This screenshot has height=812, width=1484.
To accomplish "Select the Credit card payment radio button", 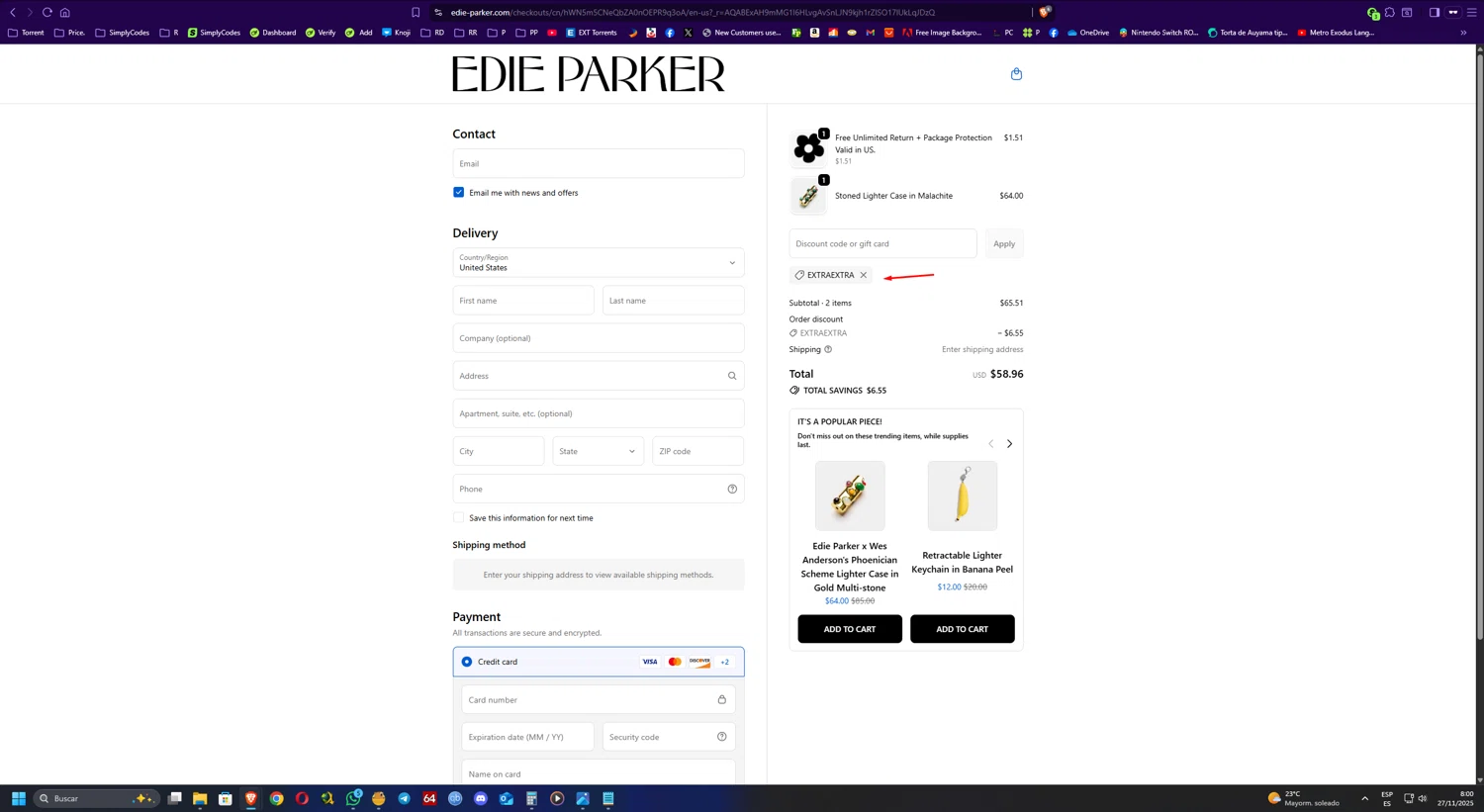I will point(467,662).
